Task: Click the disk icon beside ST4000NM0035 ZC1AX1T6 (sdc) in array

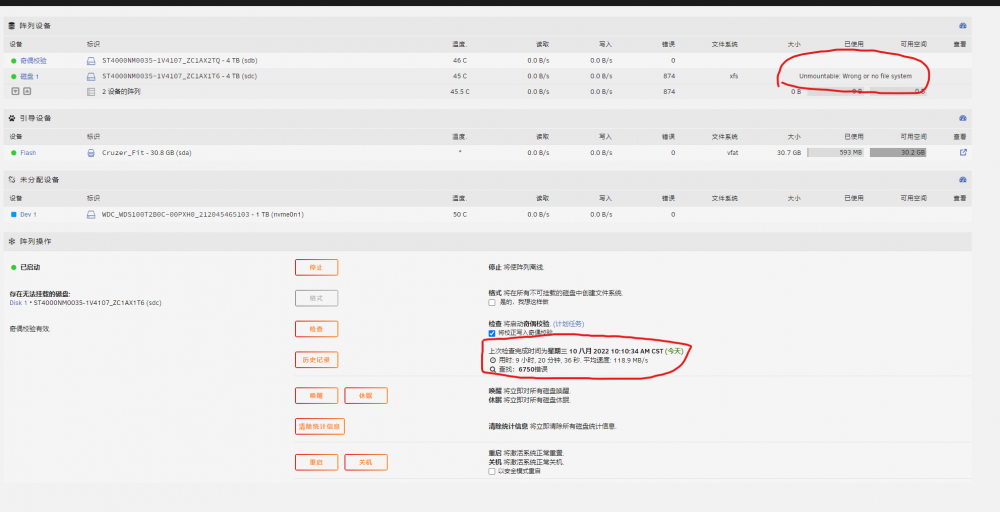Action: coord(91,76)
